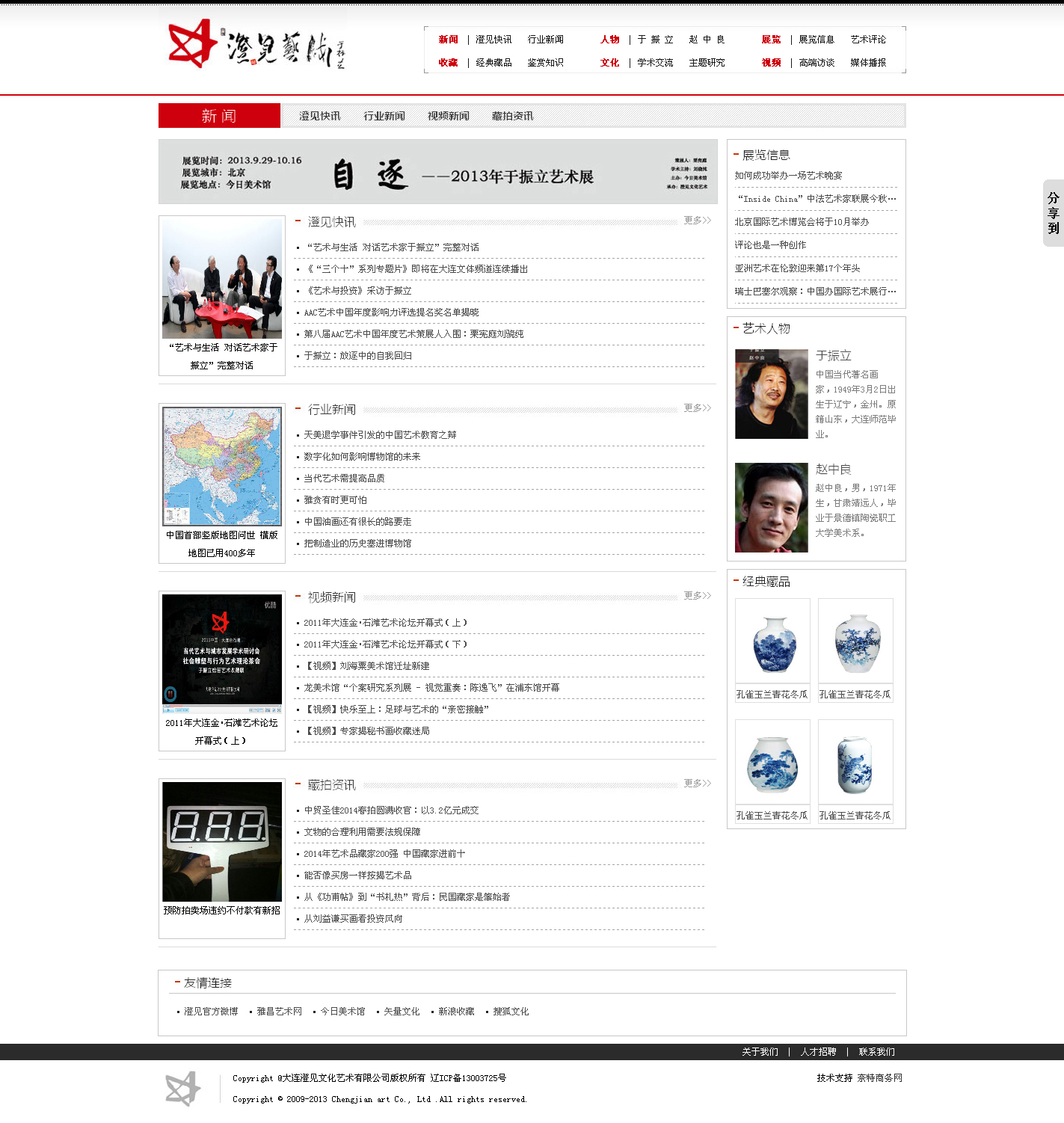Viewport: 1064px width, 1123px height.
Task: Select 藏拍资讯 tab in news bar
Action: [512, 116]
